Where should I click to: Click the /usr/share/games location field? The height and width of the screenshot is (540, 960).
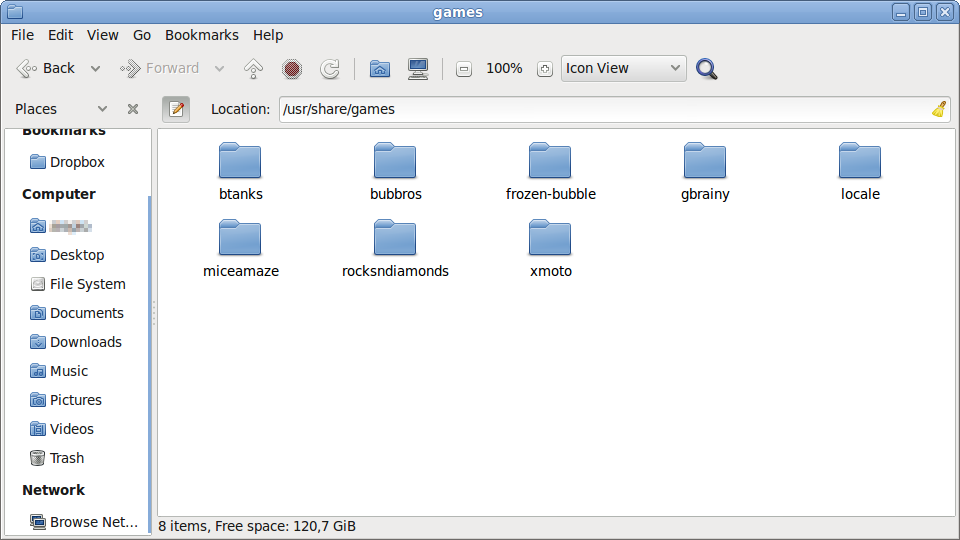[x=600, y=109]
